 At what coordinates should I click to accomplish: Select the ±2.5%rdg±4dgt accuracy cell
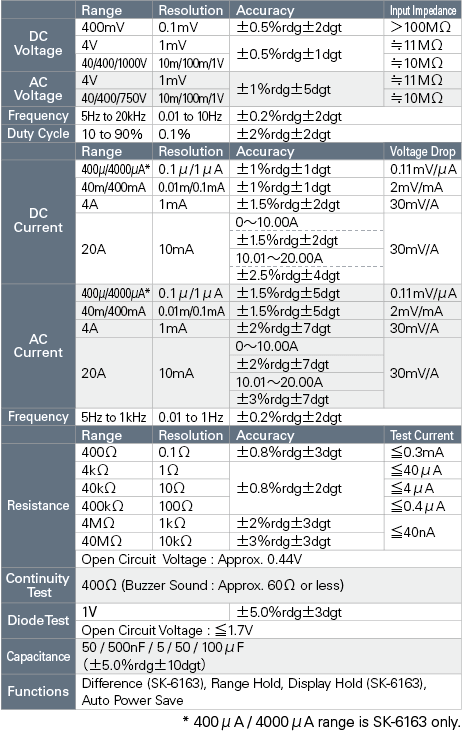[288, 275]
